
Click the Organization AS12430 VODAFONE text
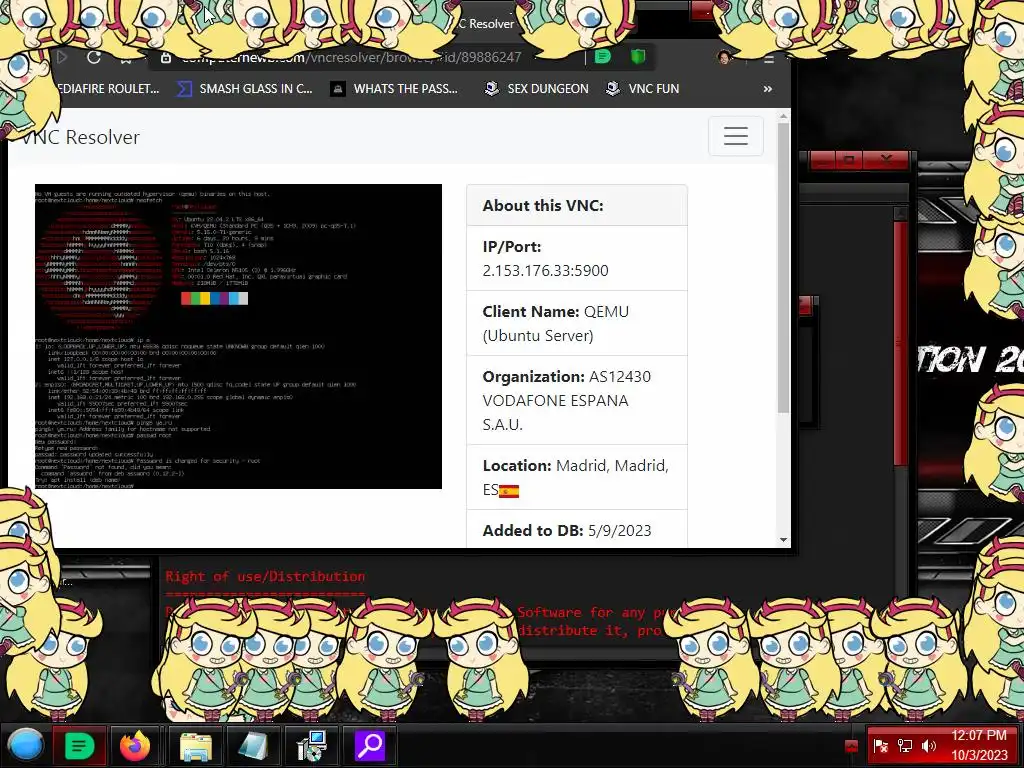[567, 400]
